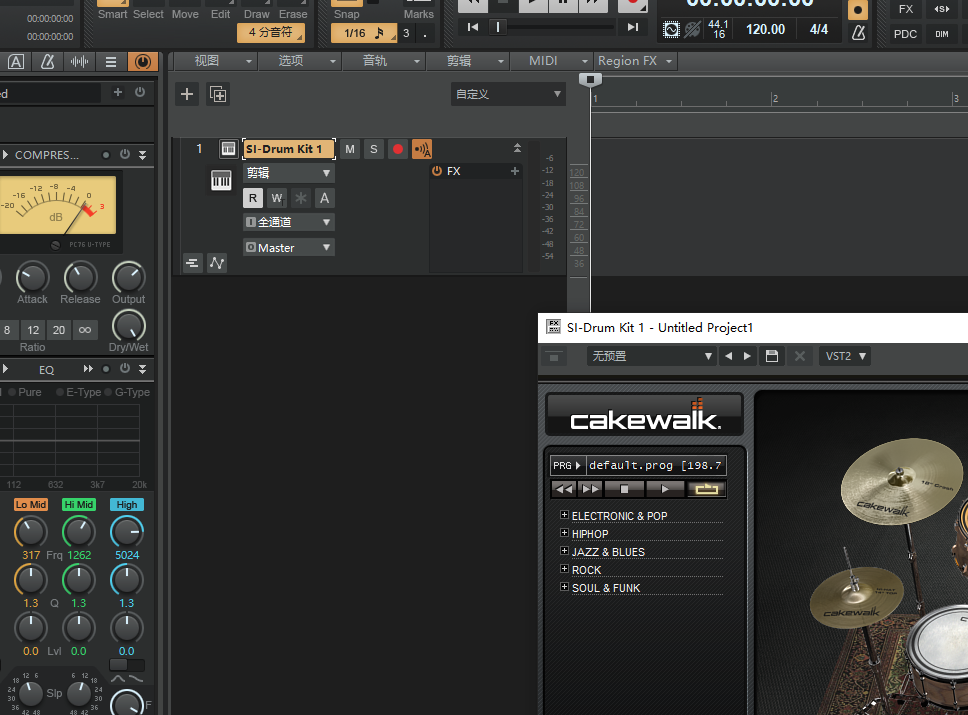Click the archive A button on track
968x715 pixels.
(x=324, y=198)
